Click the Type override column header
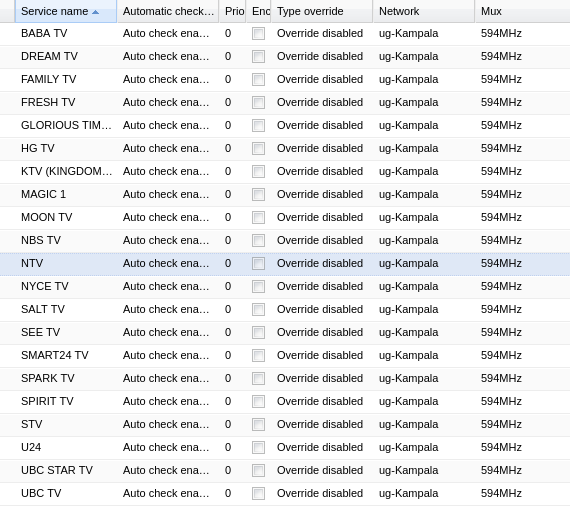 pos(322,11)
